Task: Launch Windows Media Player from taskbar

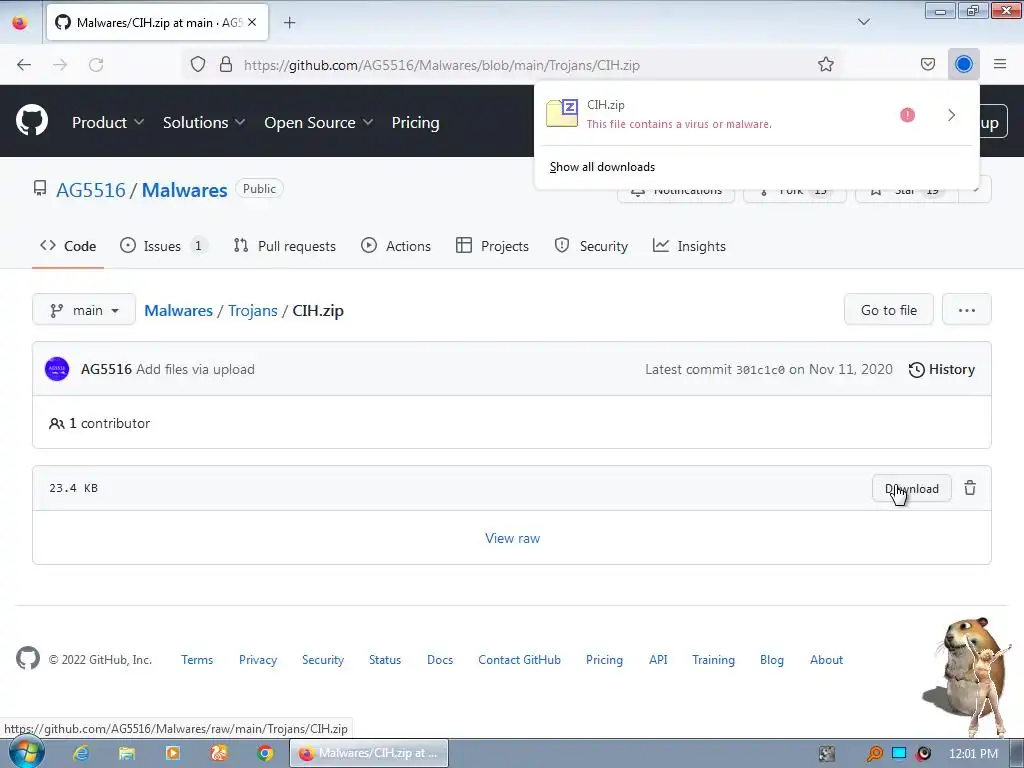Action: 173,754
